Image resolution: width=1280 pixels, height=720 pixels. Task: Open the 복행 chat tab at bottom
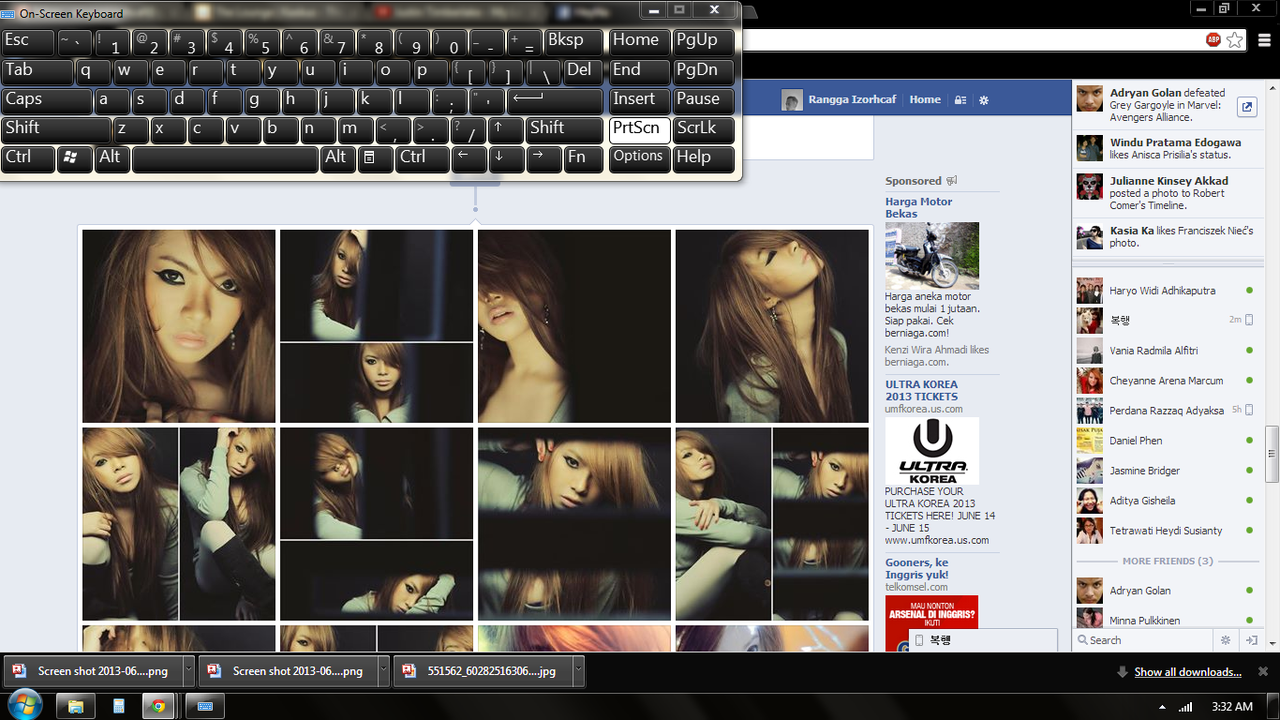(983, 641)
